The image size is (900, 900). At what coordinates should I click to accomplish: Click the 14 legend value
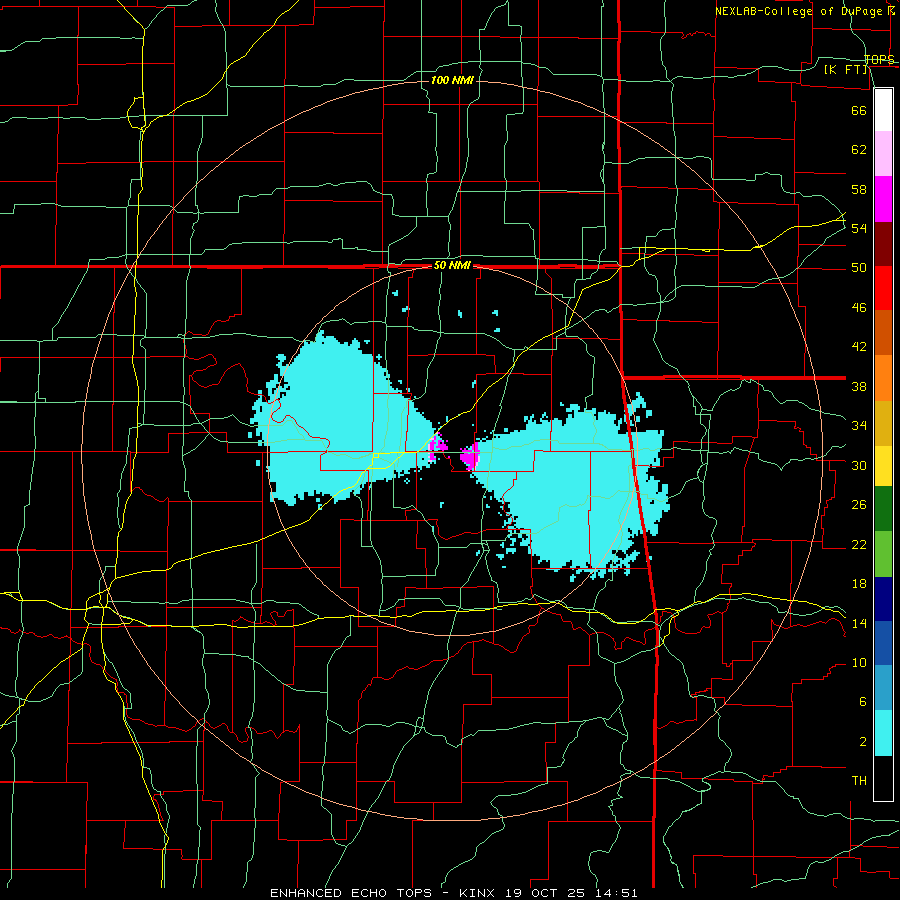[x=859, y=623]
